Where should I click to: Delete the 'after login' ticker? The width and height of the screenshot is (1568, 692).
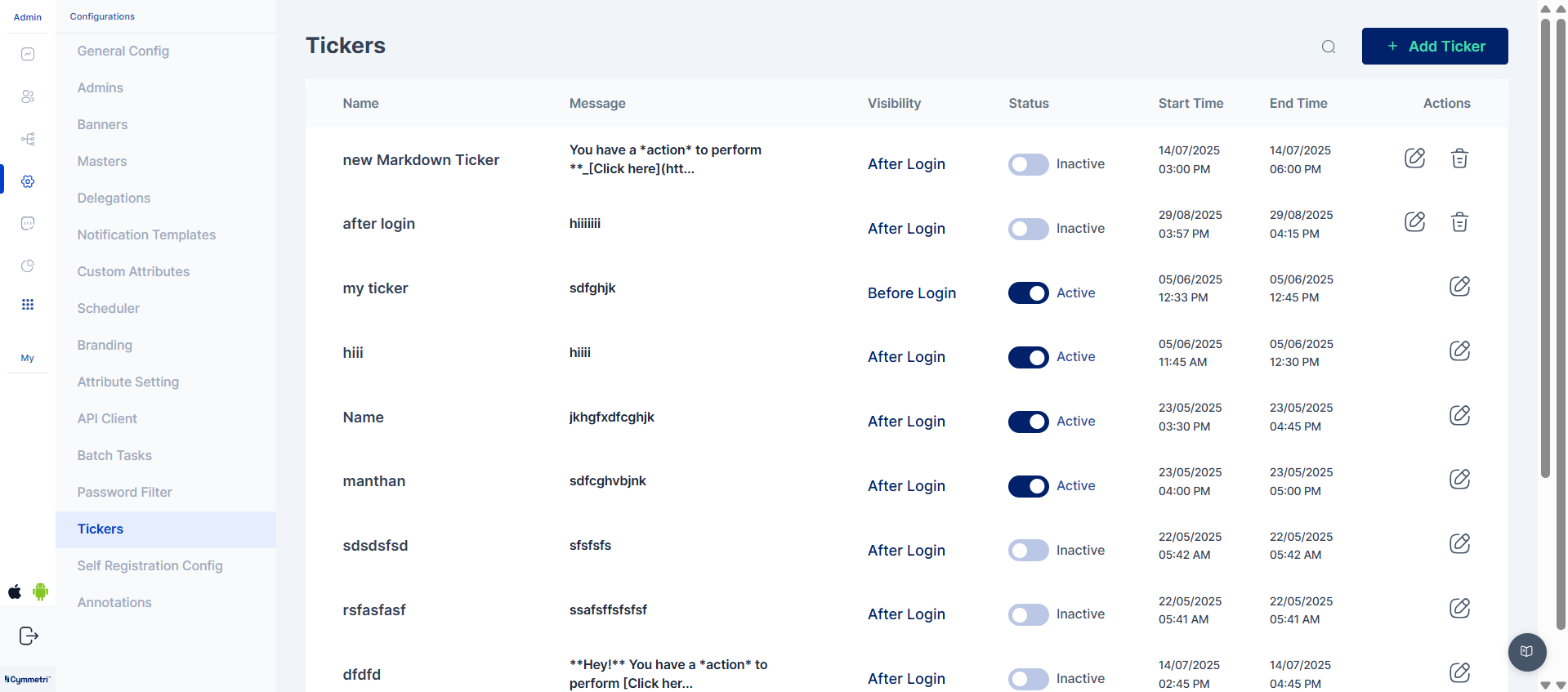1459,222
